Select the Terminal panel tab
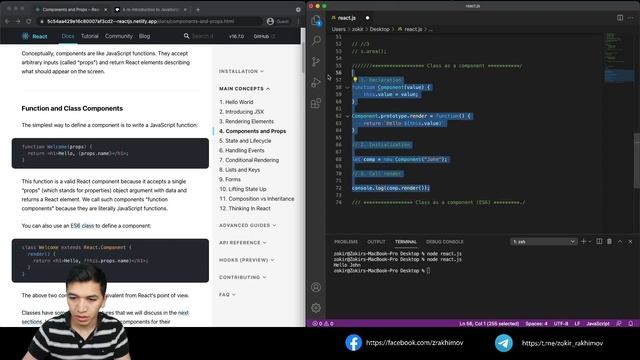The height and width of the screenshot is (360, 640). coord(406,242)
